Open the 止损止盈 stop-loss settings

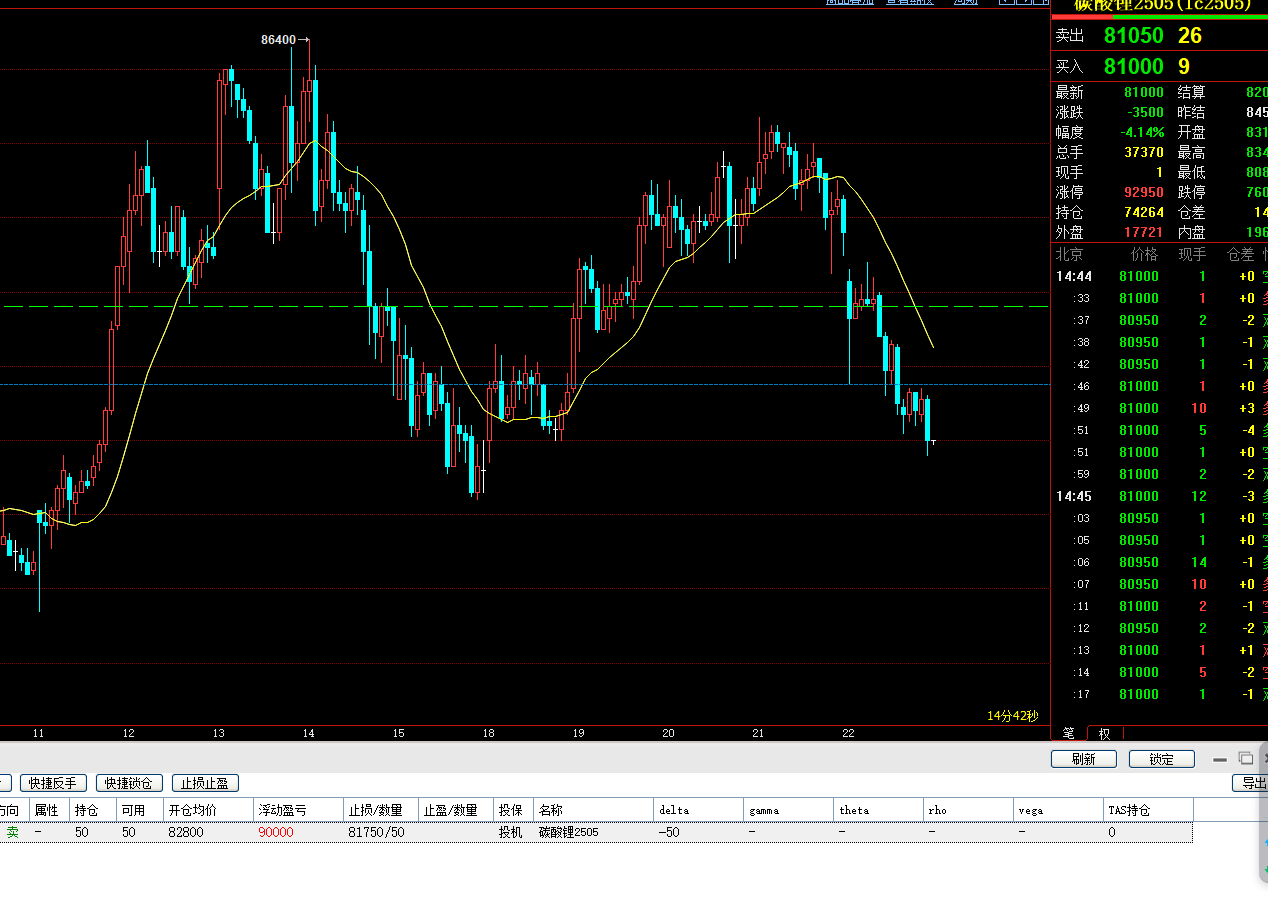(x=205, y=783)
